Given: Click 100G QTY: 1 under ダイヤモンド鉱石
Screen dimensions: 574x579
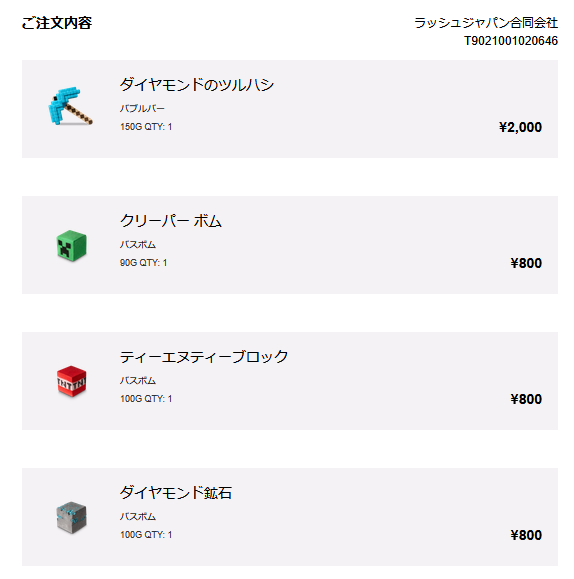Looking at the screenshot, I should (x=146, y=535).
